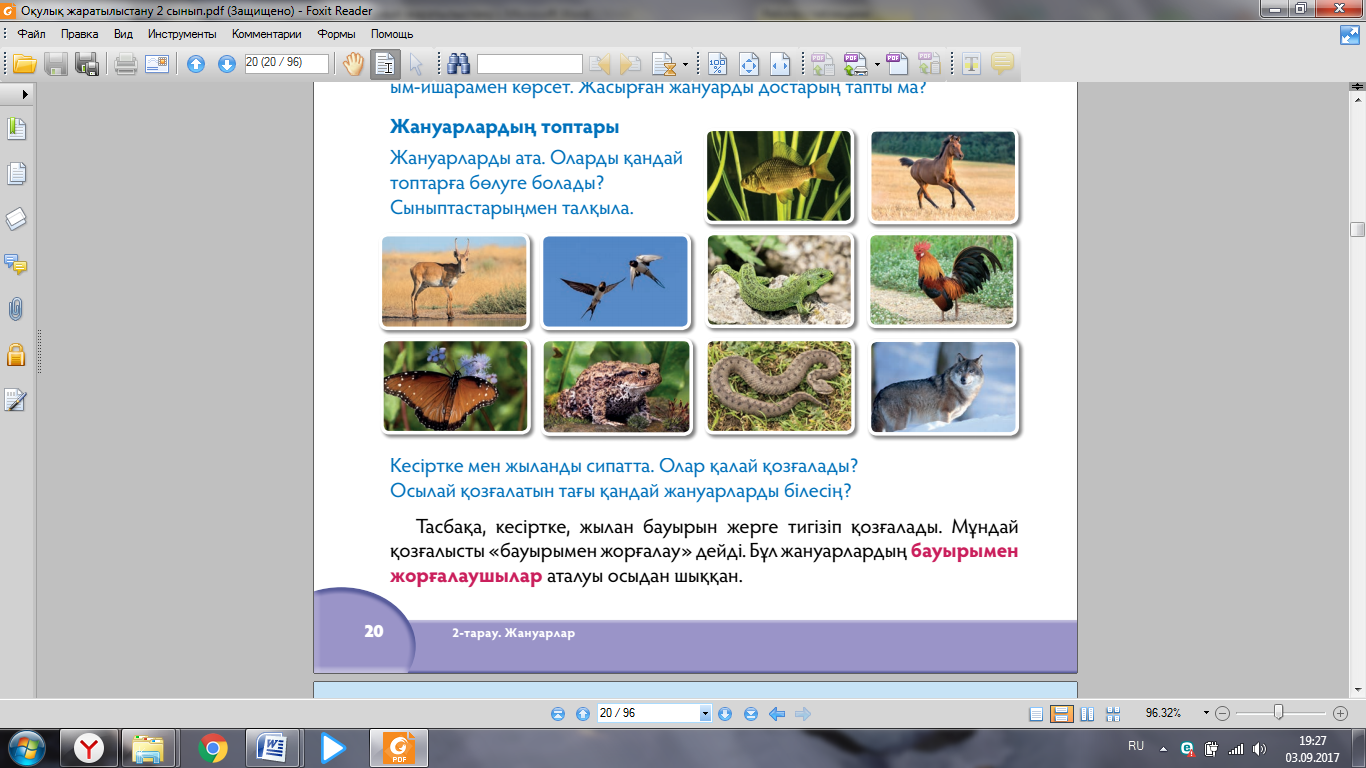Click the Save As double-floppy icon
Screen dimensions: 1366x768
[88, 64]
